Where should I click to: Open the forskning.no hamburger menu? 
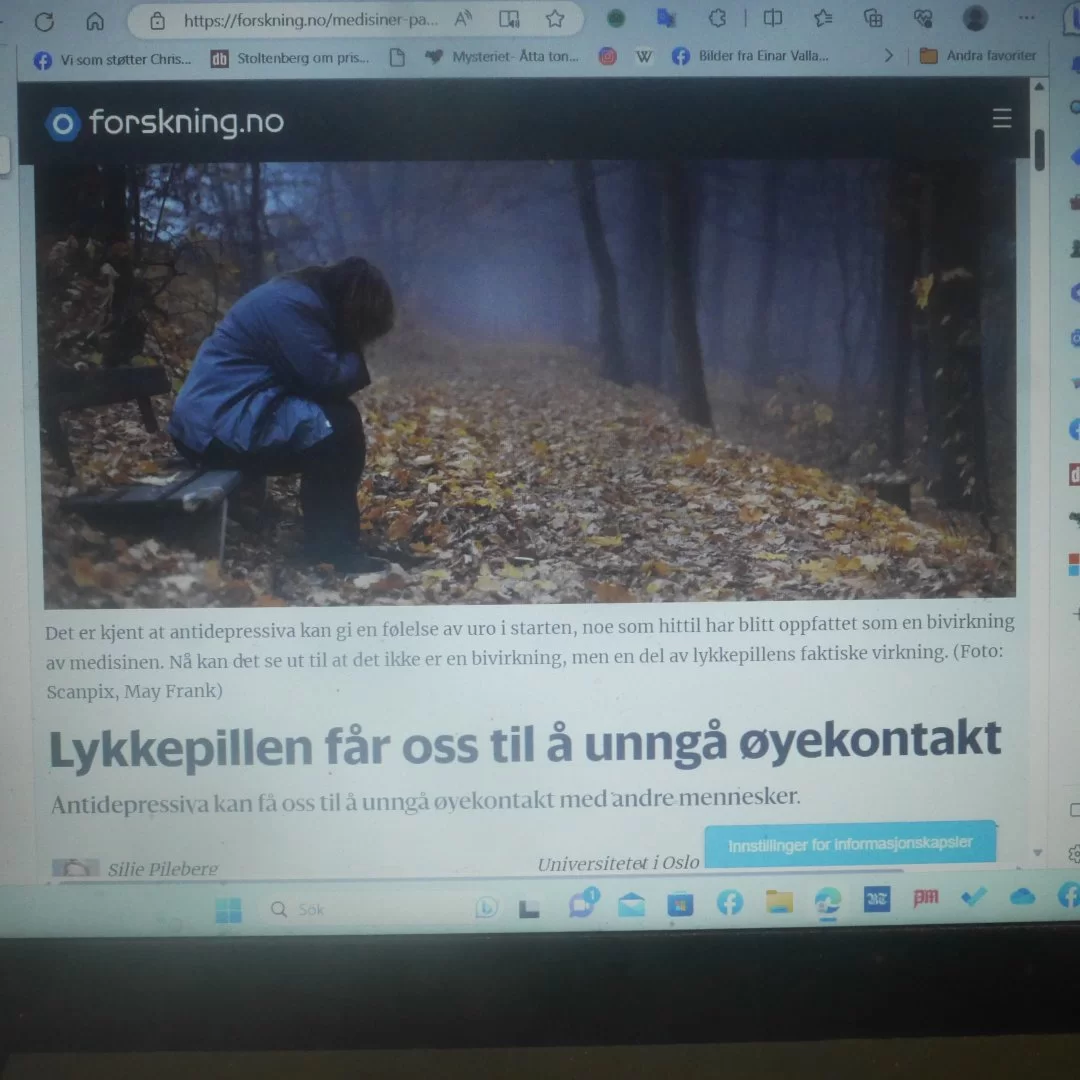(x=1001, y=120)
